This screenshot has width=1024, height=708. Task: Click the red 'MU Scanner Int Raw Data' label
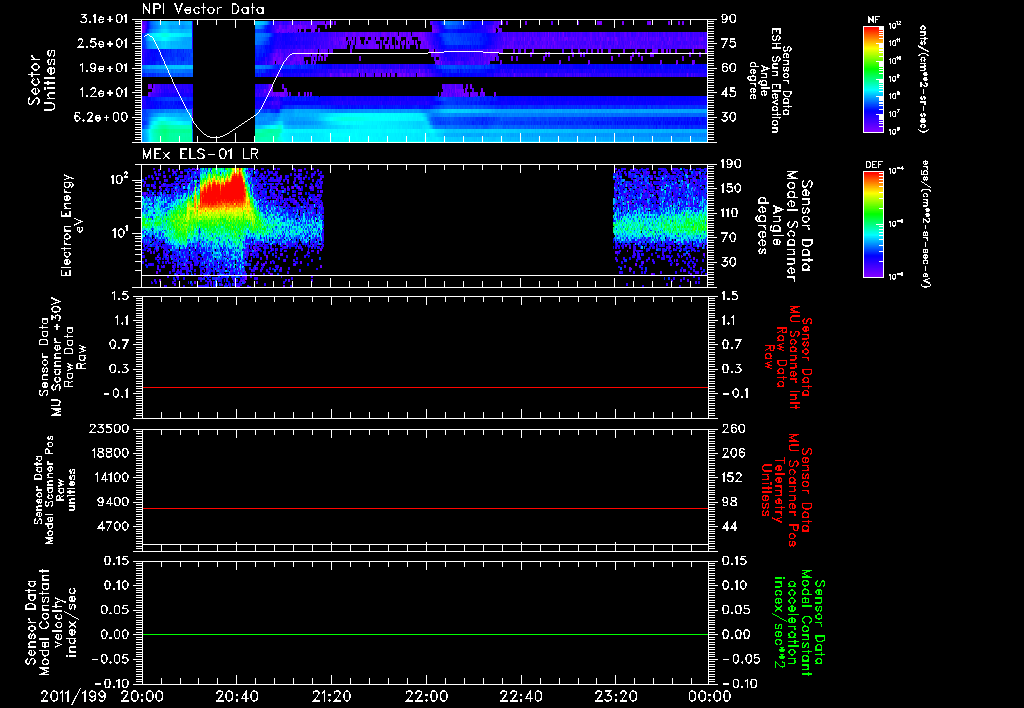coord(786,357)
